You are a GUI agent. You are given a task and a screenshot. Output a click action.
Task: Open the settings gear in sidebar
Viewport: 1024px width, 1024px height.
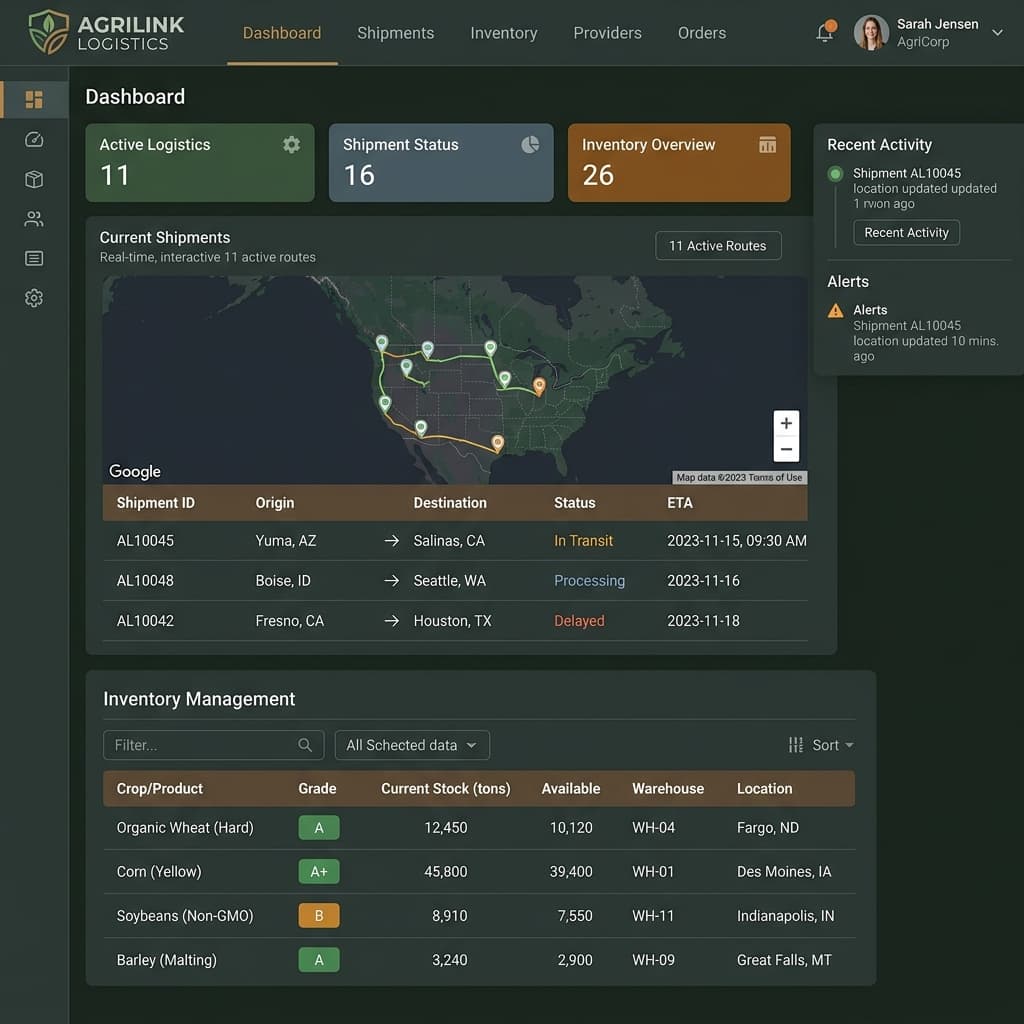[x=34, y=298]
